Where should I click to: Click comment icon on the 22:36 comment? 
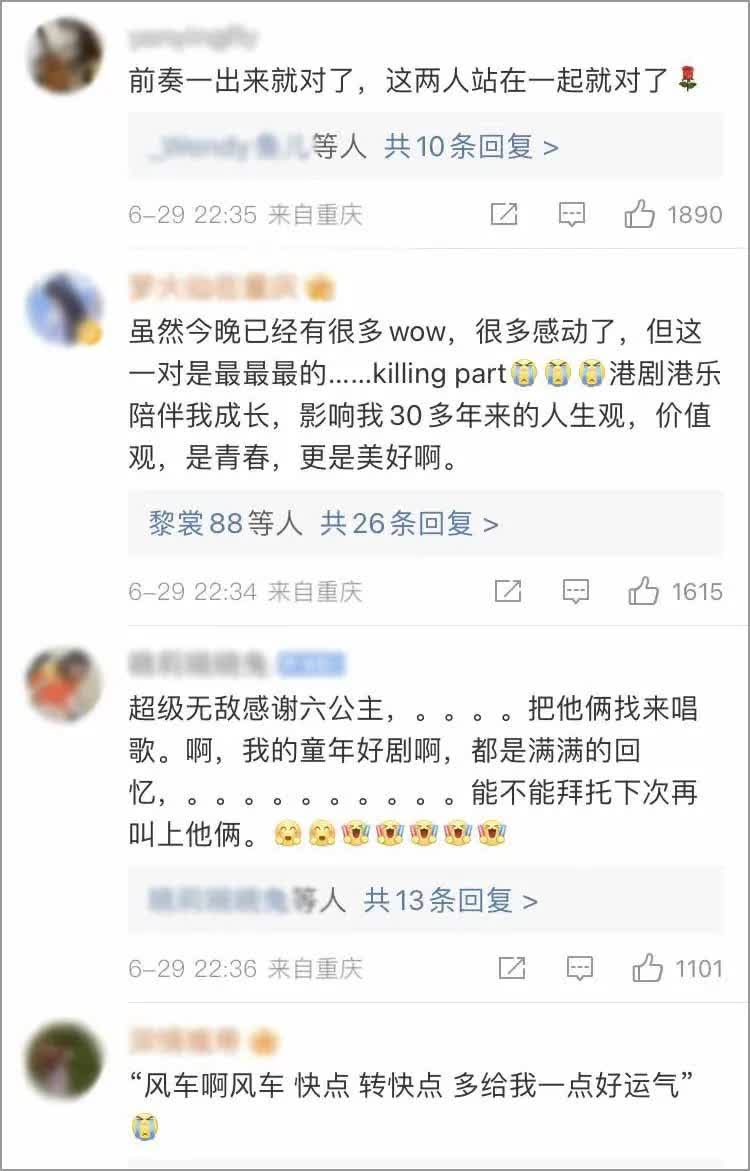point(580,969)
